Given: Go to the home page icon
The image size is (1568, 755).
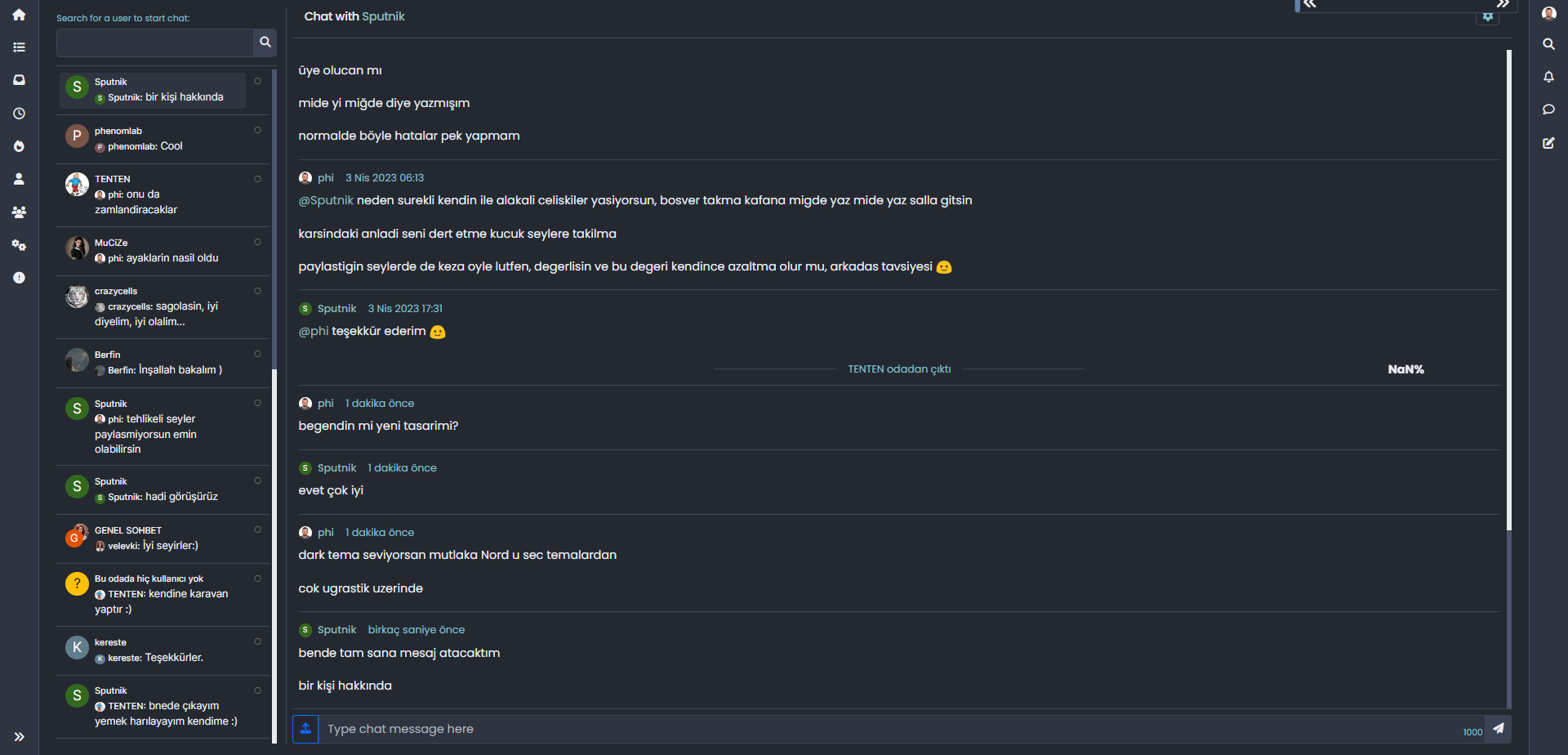Looking at the screenshot, I should 19,15.
